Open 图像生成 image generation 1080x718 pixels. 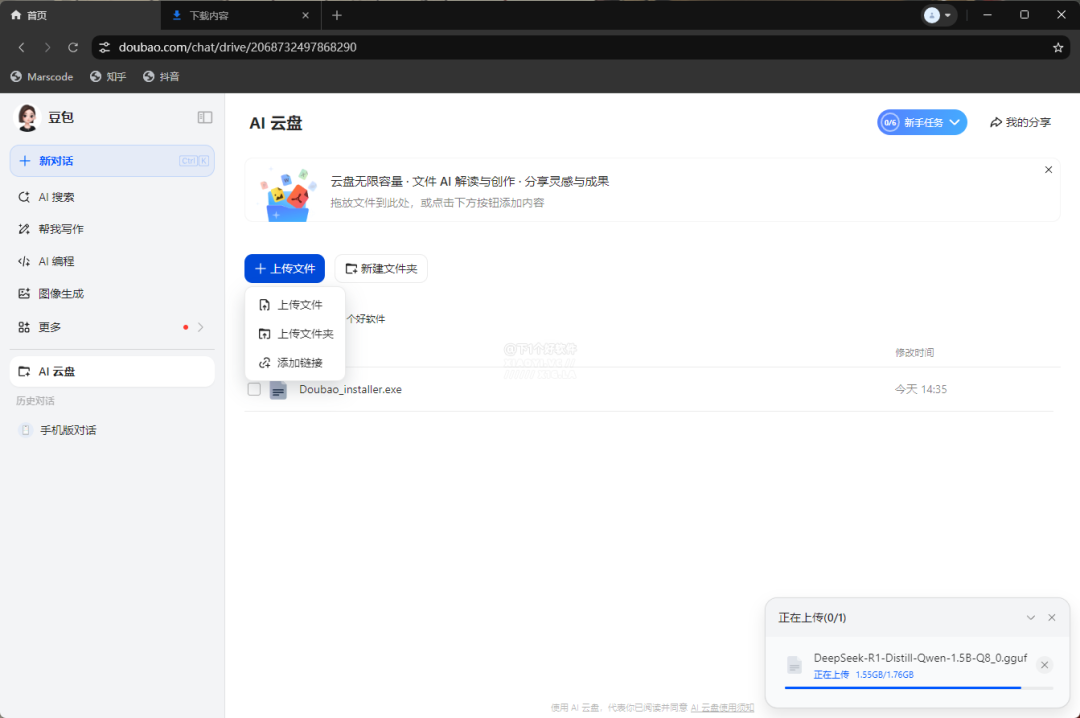(x=60, y=294)
